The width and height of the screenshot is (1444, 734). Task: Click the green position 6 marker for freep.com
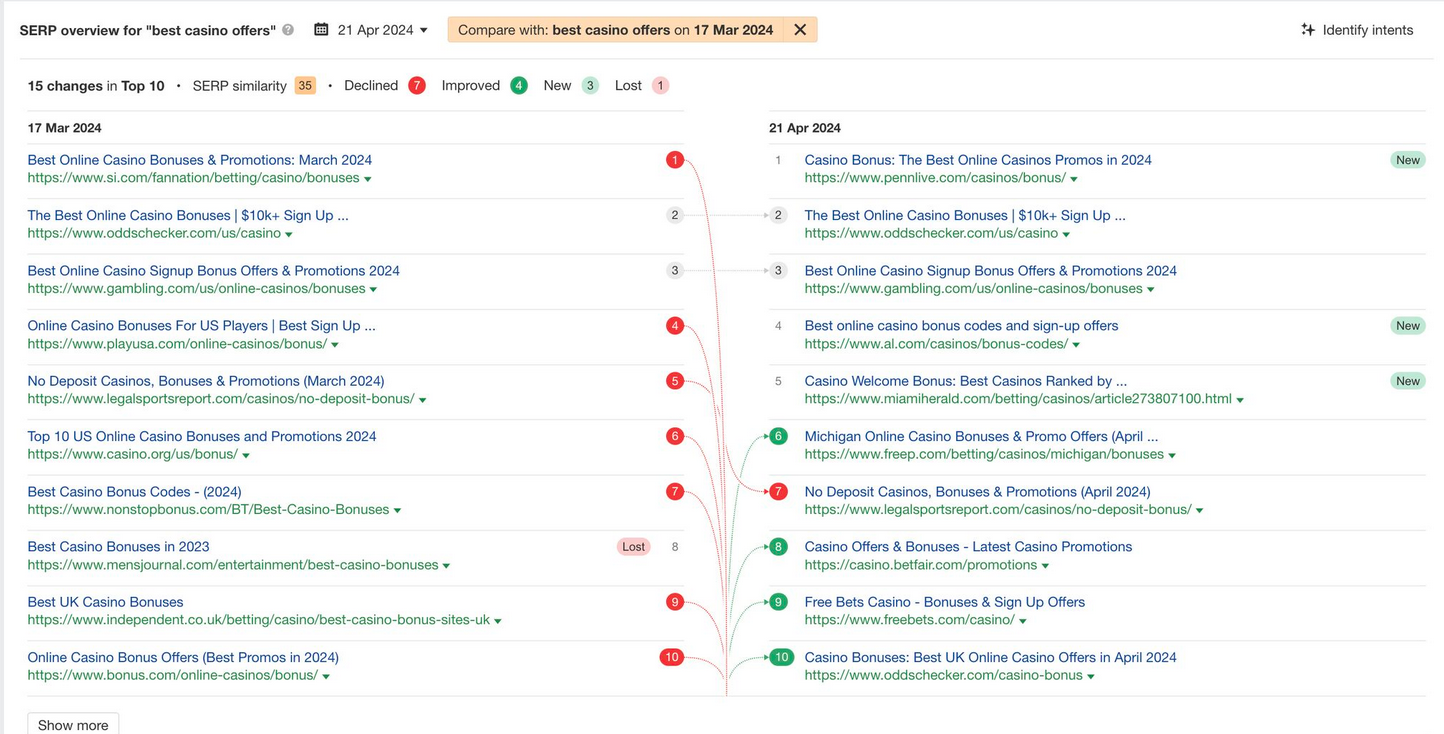[779, 436]
